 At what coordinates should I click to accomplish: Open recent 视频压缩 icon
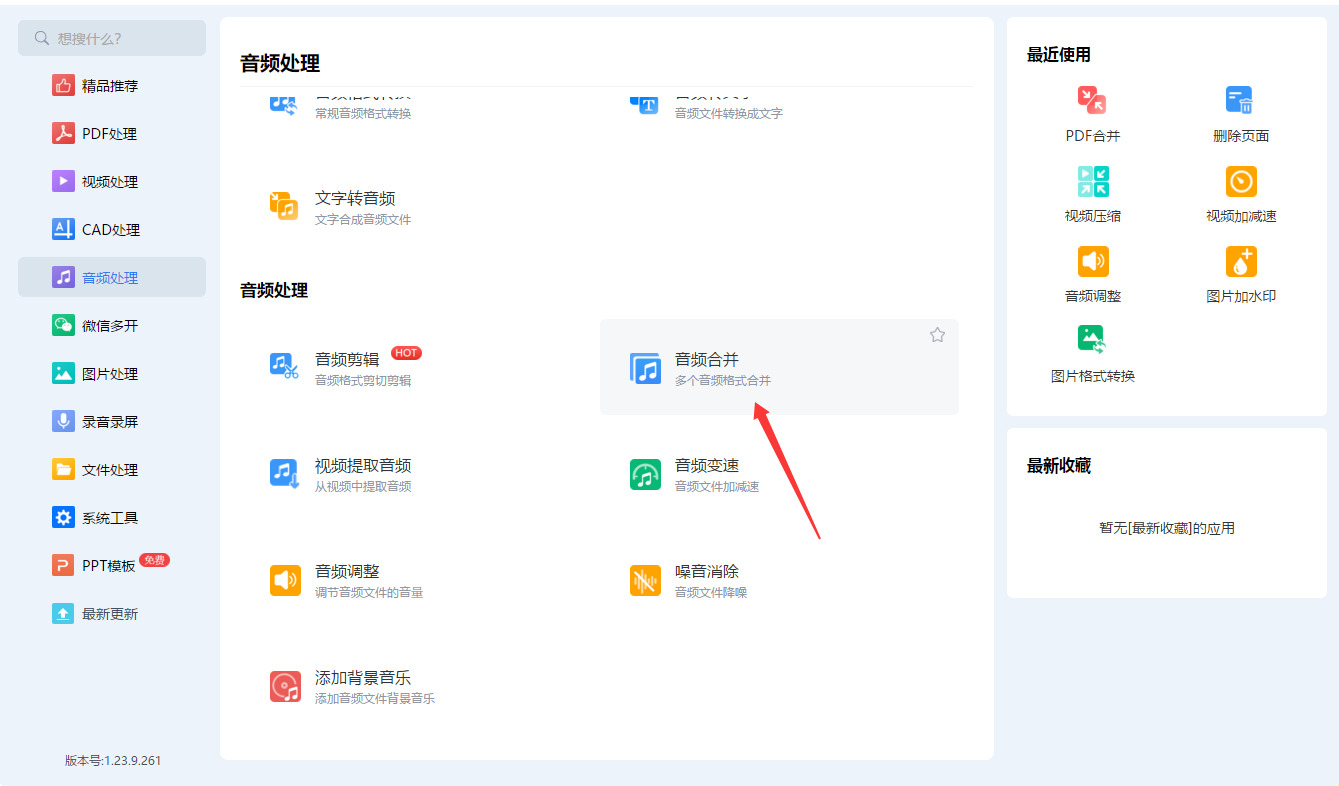coord(1092,181)
